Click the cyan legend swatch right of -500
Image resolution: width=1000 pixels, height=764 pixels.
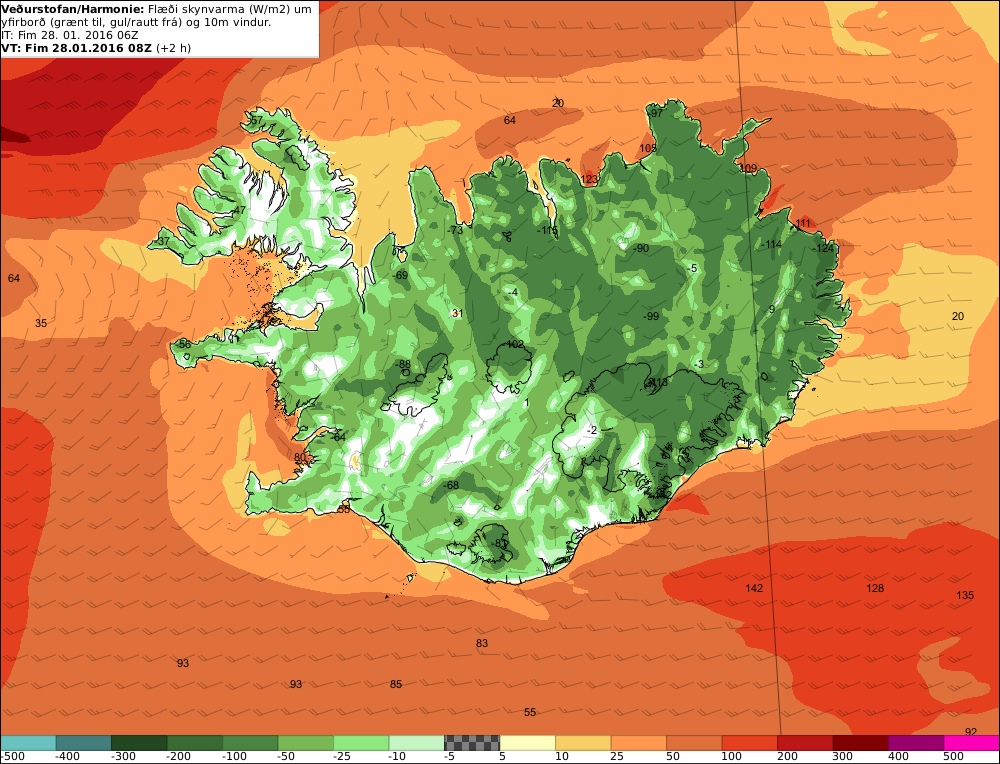(28, 743)
